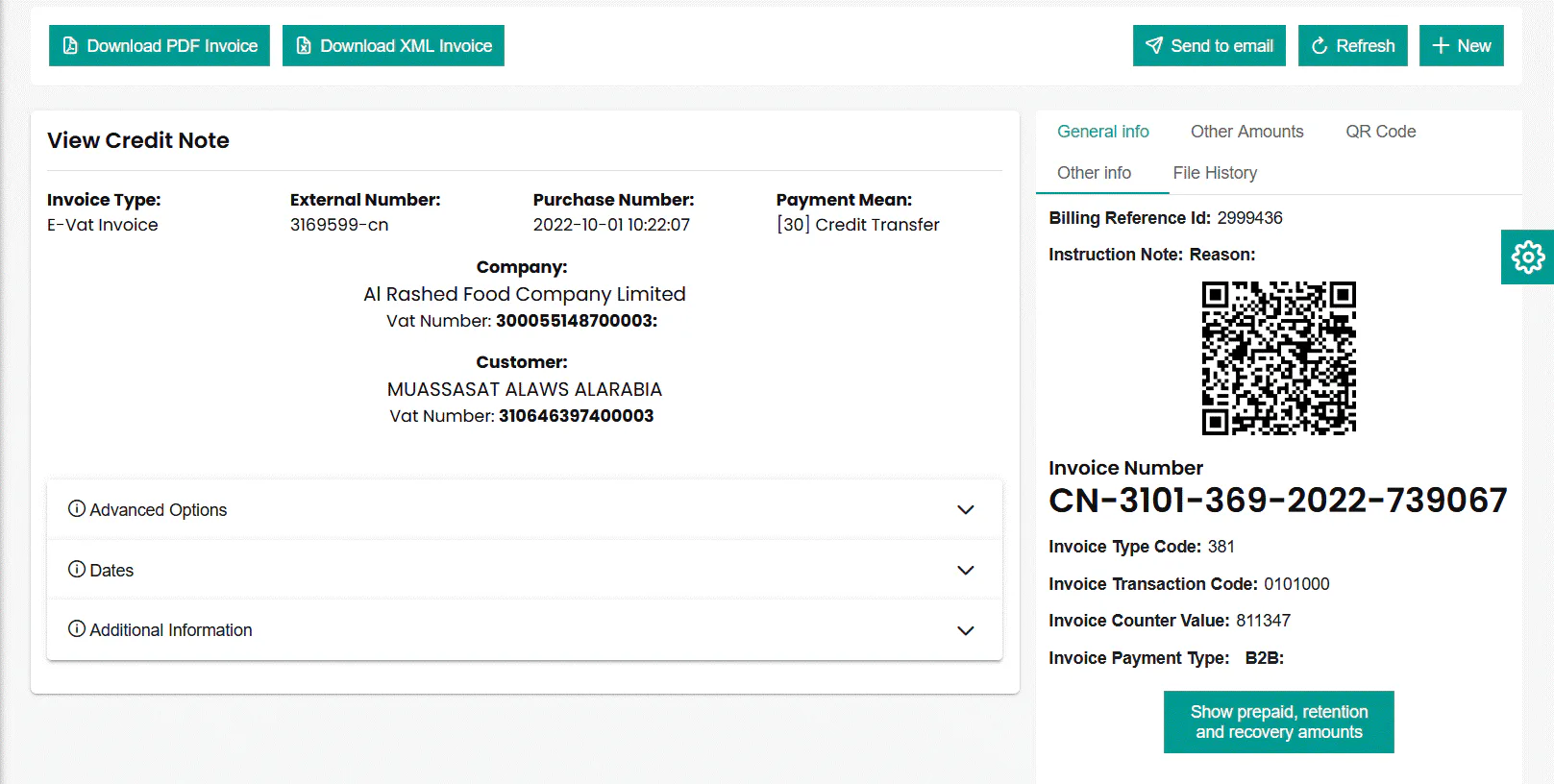Viewport: 1554px width, 784px height.
Task: Click the QR code image
Action: click(x=1278, y=357)
